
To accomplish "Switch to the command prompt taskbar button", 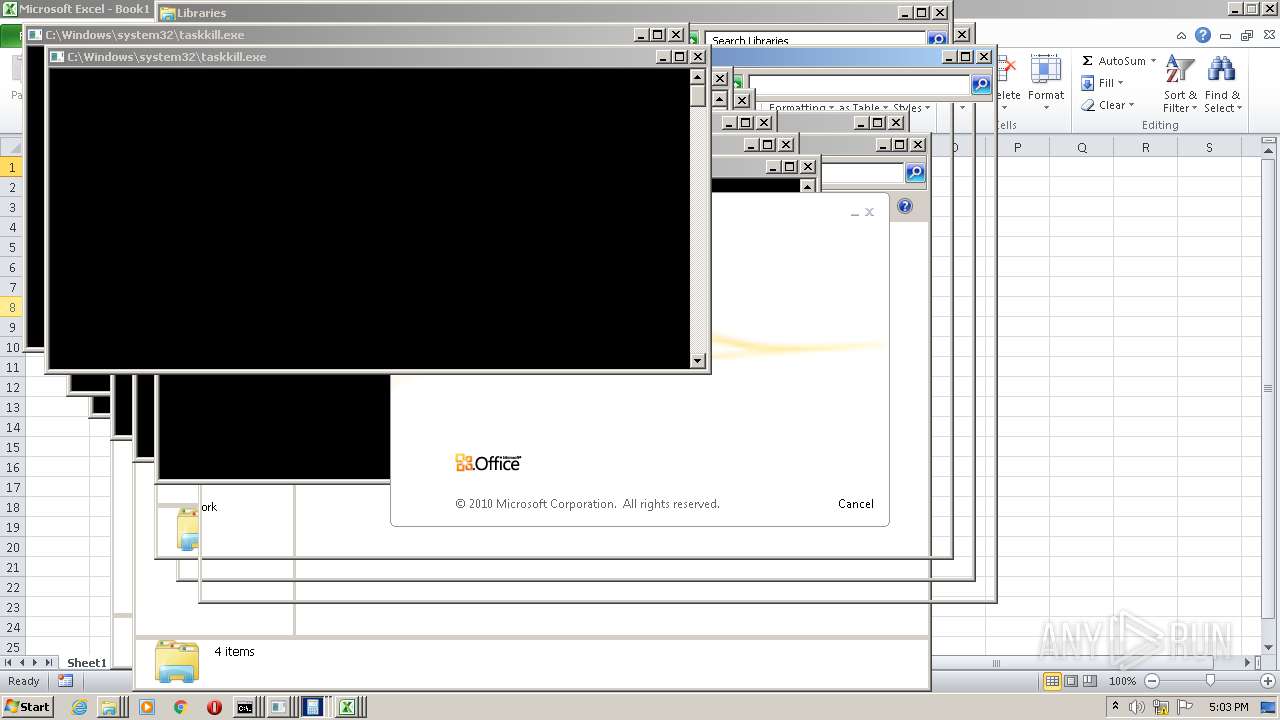I will (245, 707).
